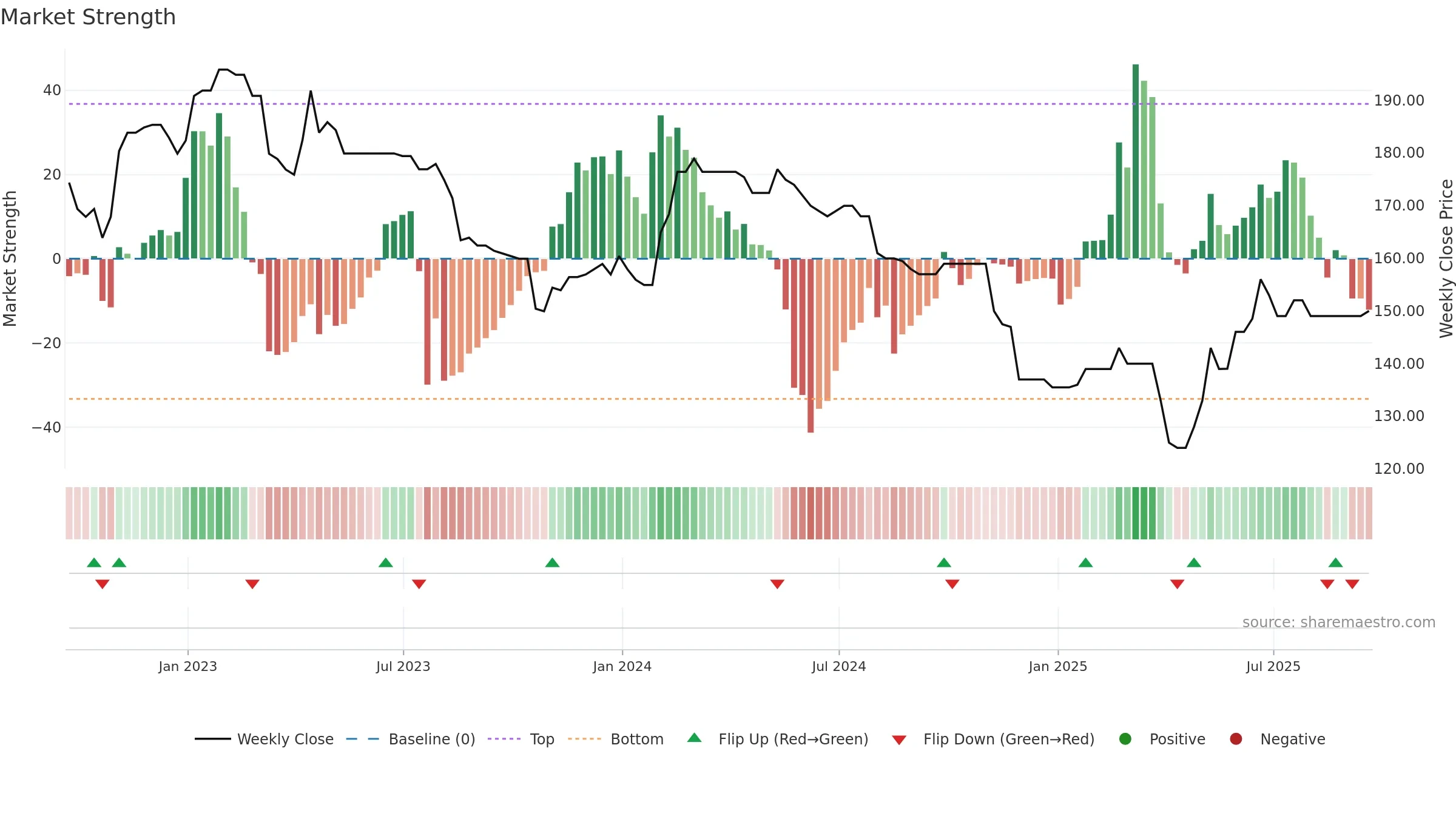1456x819 pixels.
Task: Click the flip-up triangle near Nov 2023
Action: 552,562
